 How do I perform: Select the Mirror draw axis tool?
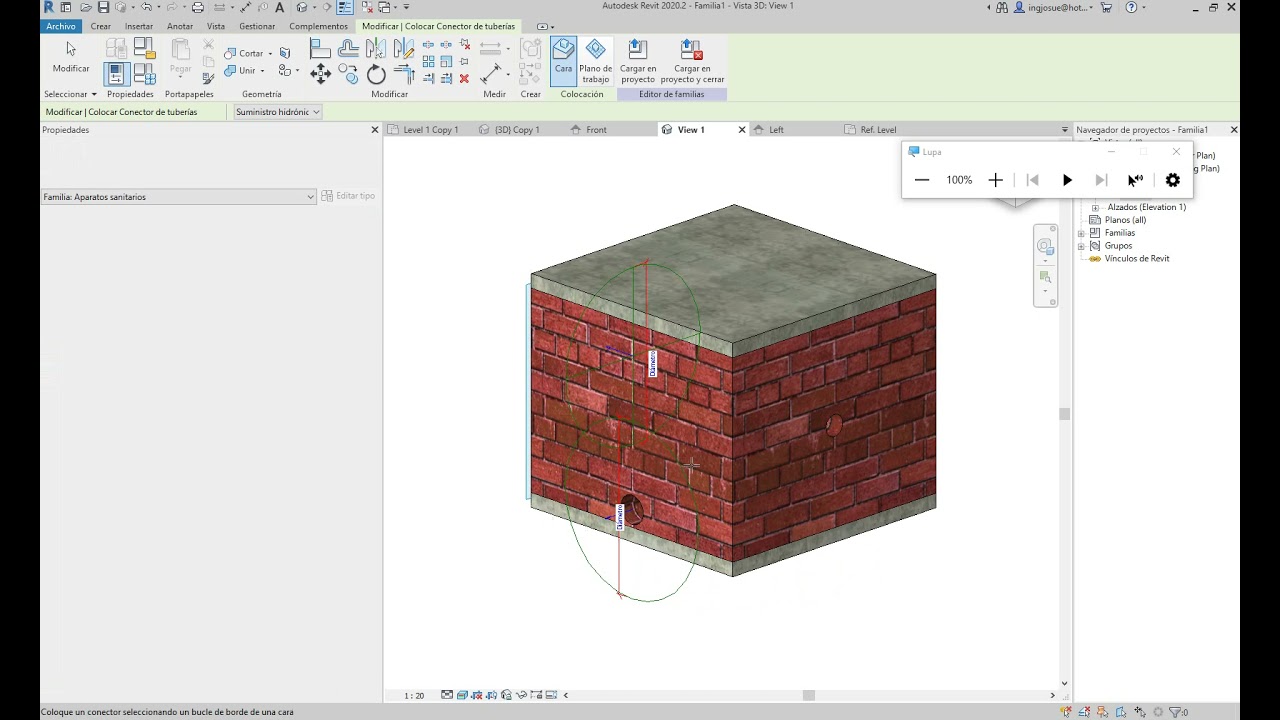(403, 48)
